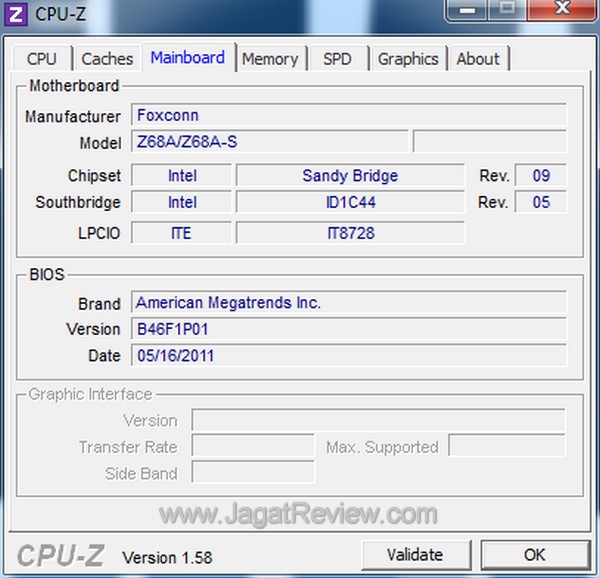Click the Transfer Rate field
The width and height of the screenshot is (600, 578).
pyautogui.click(x=253, y=445)
